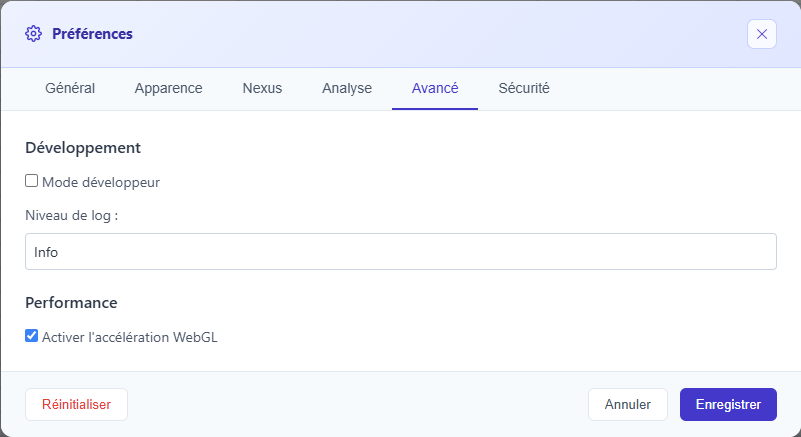Image resolution: width=801 pixels, height=437 pixels.
Task: Open the Sécurité tab
Action: point(524,88)
